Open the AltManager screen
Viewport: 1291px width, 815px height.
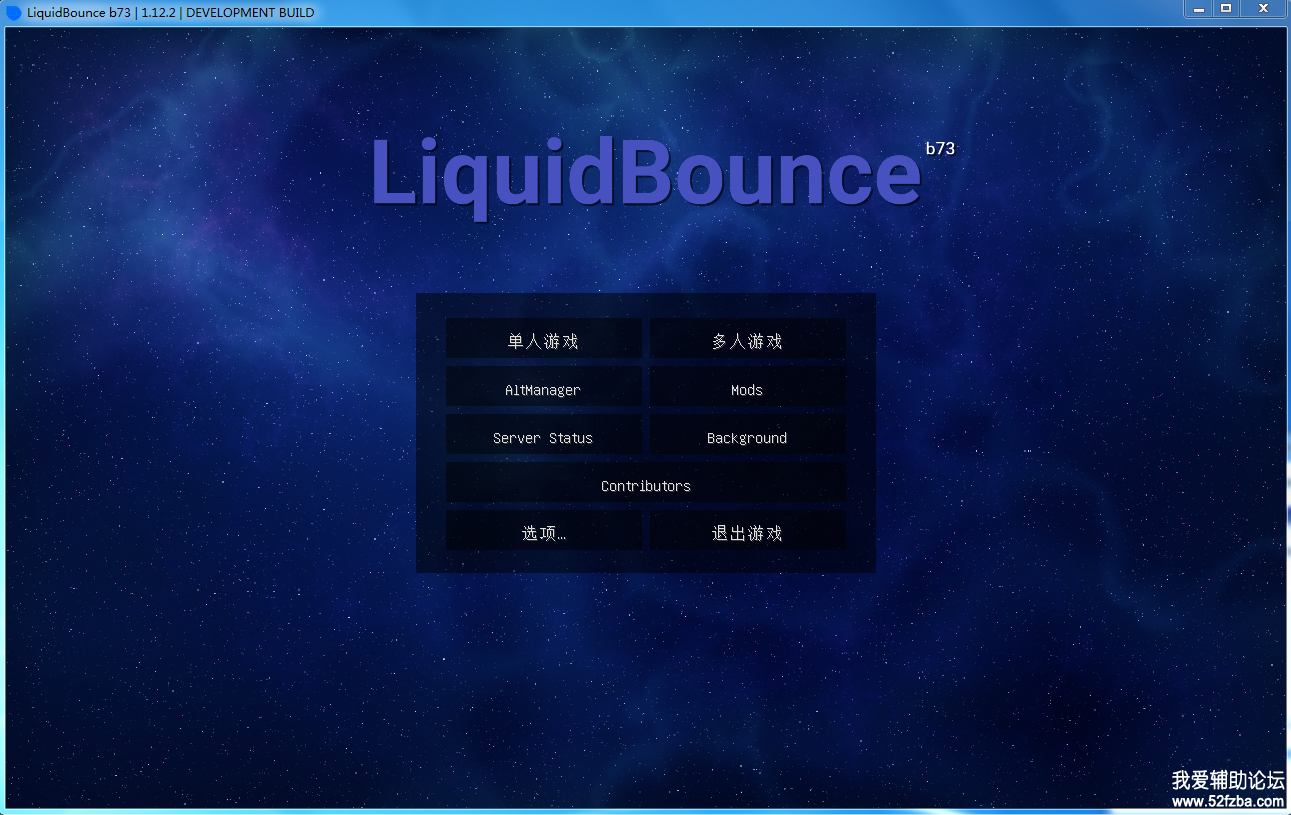(x=543, y=390)
